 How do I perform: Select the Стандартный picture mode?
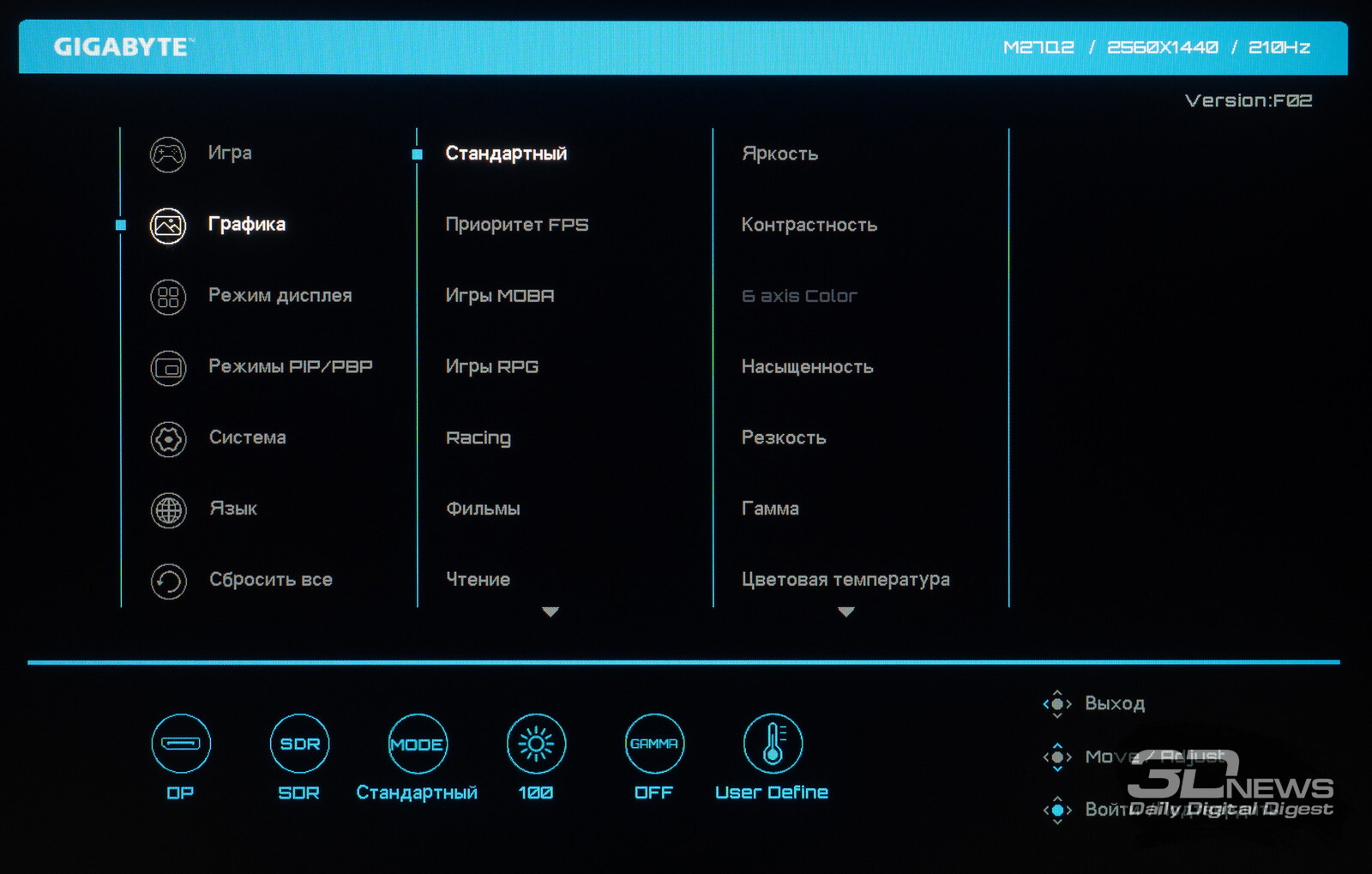[506, 154]
